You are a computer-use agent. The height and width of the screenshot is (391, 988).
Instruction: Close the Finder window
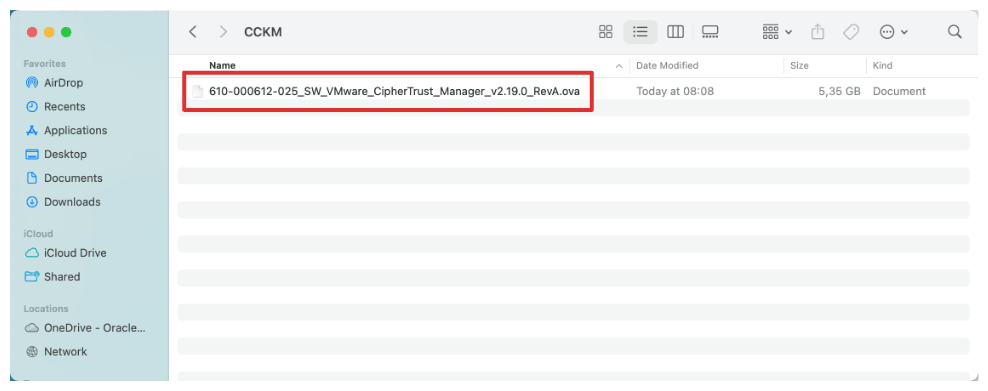(x=32, y=32)
